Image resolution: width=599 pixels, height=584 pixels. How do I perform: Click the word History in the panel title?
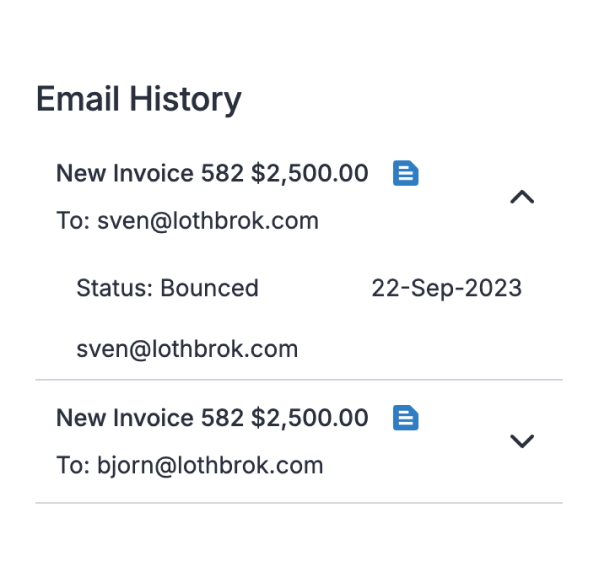point(186,99)
